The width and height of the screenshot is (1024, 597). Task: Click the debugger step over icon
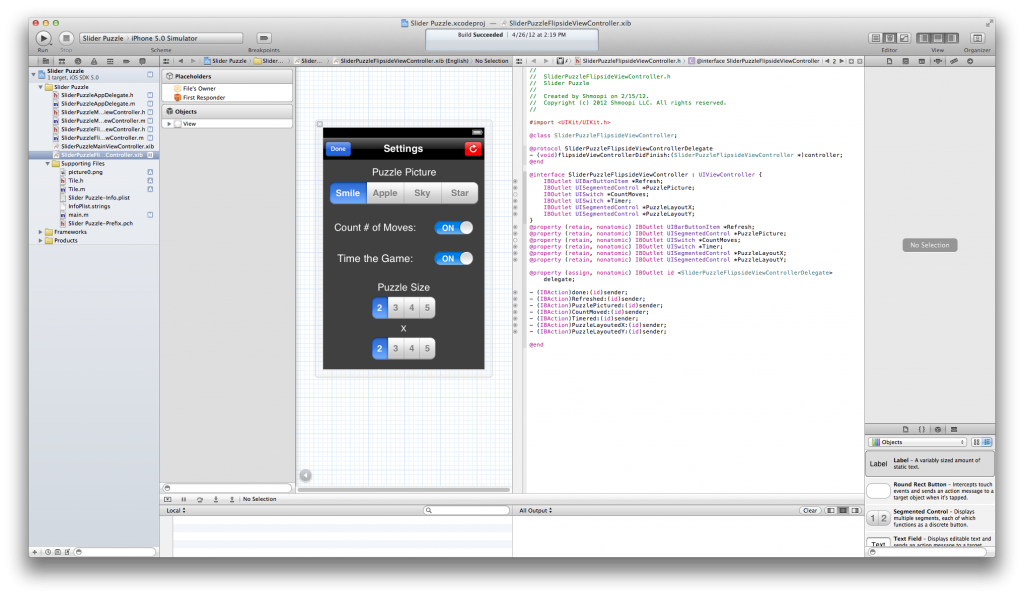(200, 499)
